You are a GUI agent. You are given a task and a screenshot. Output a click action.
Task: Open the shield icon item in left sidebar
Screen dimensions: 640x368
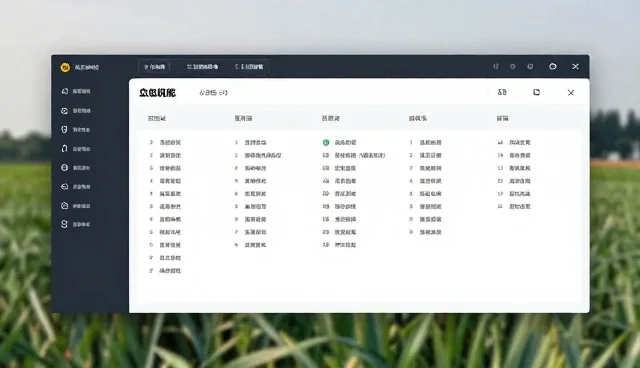pyautogui.click(x=76, y=129)
